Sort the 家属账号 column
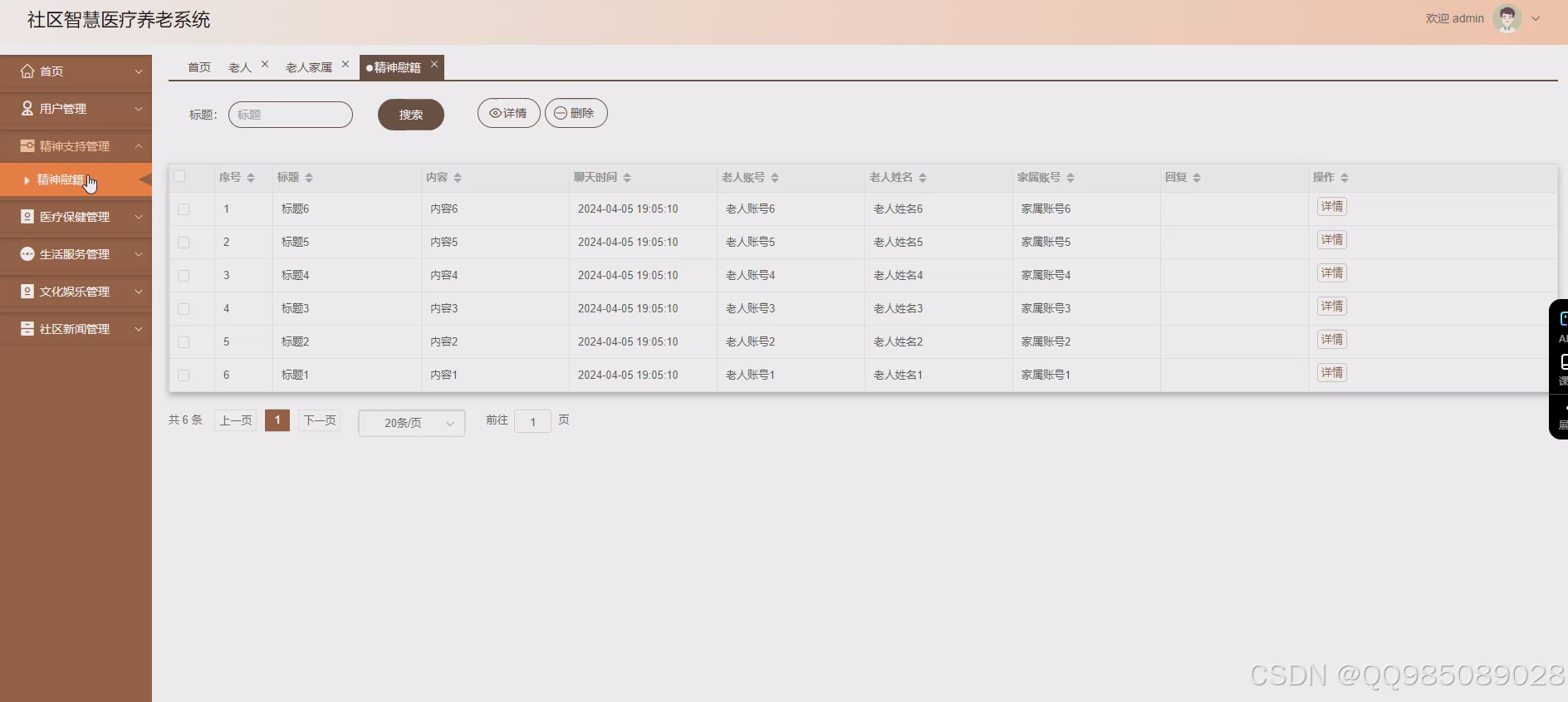 1071,178
